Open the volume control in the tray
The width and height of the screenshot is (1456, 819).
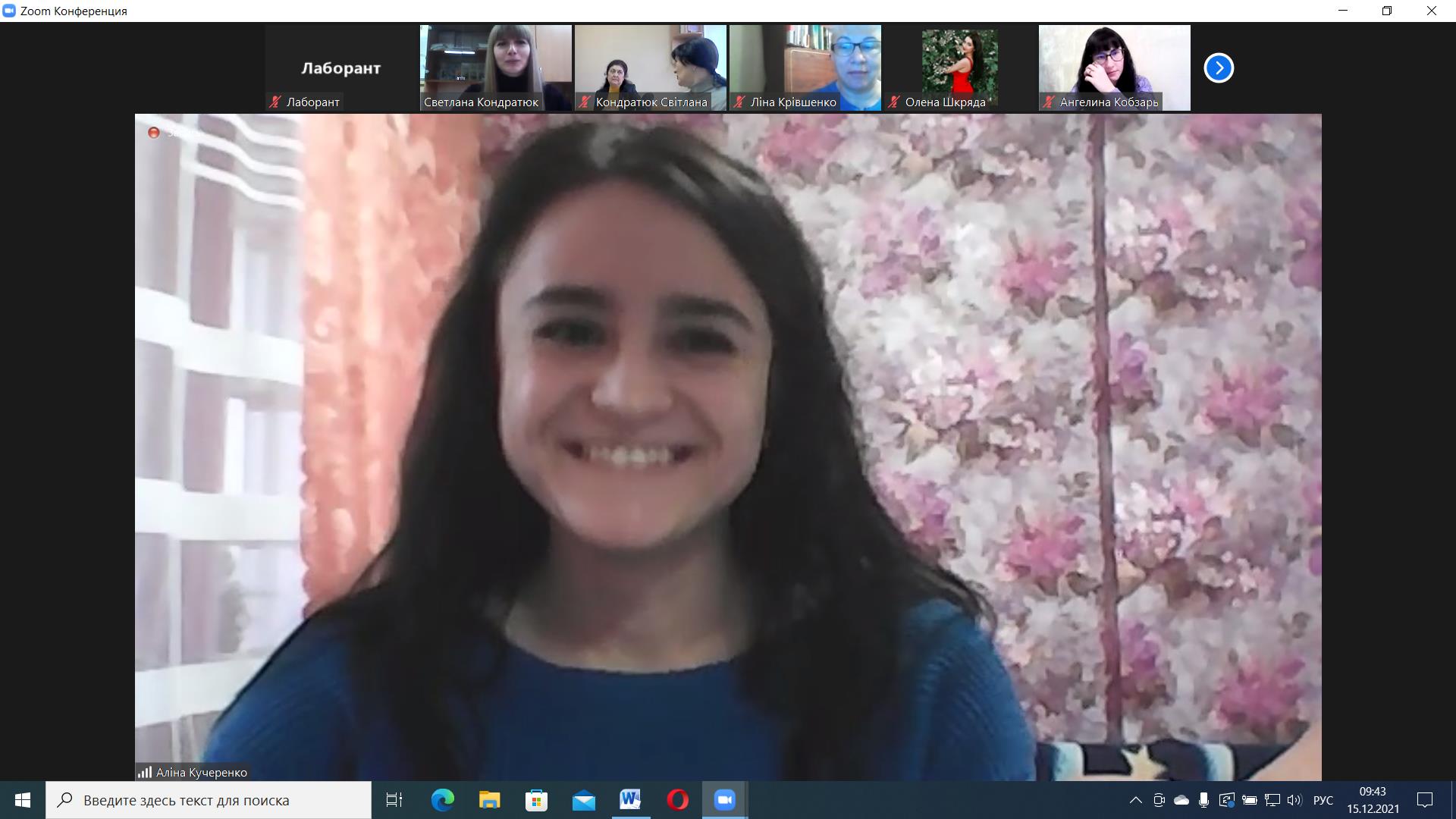[1294, 800]
